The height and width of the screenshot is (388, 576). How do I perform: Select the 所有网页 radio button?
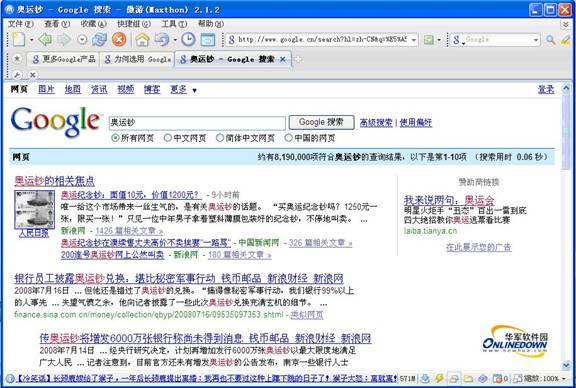point(115,138)
